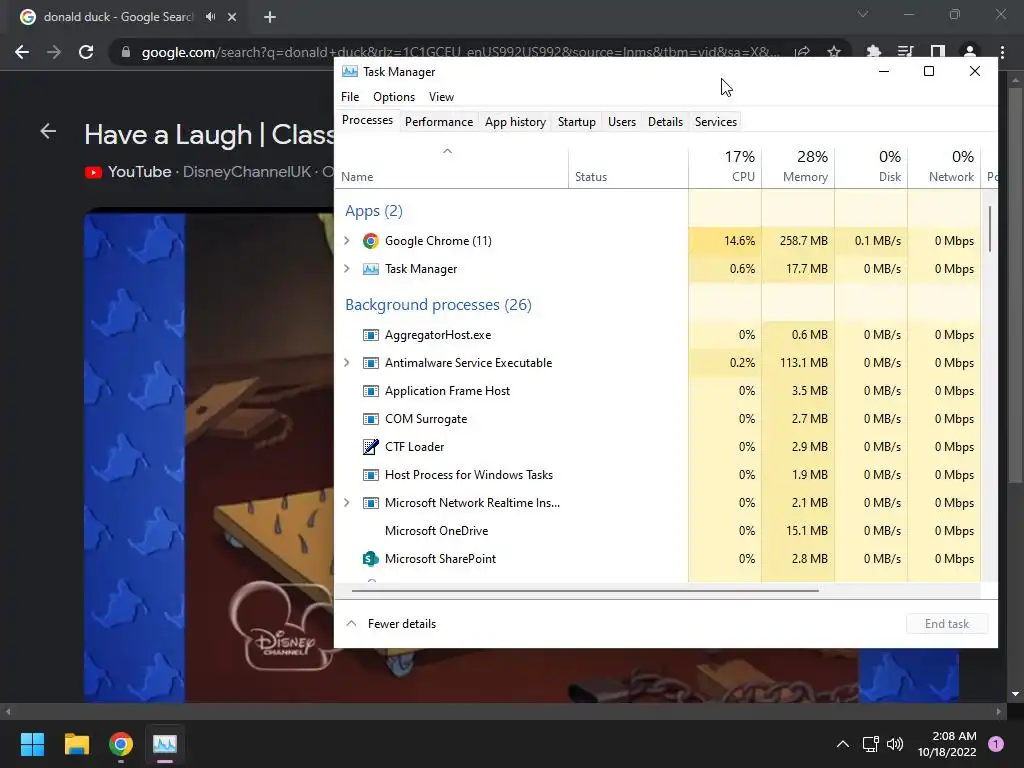Click the share page icon in address bar
The width and height of the screenshot is (1024, 768).
click(802, 52)
